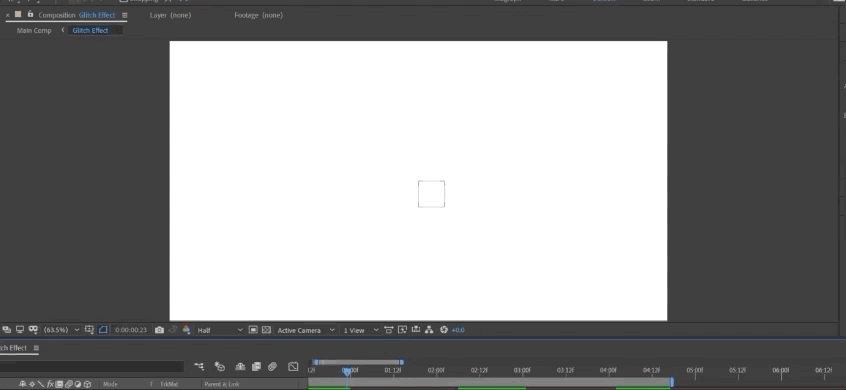
Task: Toggle Draft 3D in the timeline
Action: [x=220, y=367]
